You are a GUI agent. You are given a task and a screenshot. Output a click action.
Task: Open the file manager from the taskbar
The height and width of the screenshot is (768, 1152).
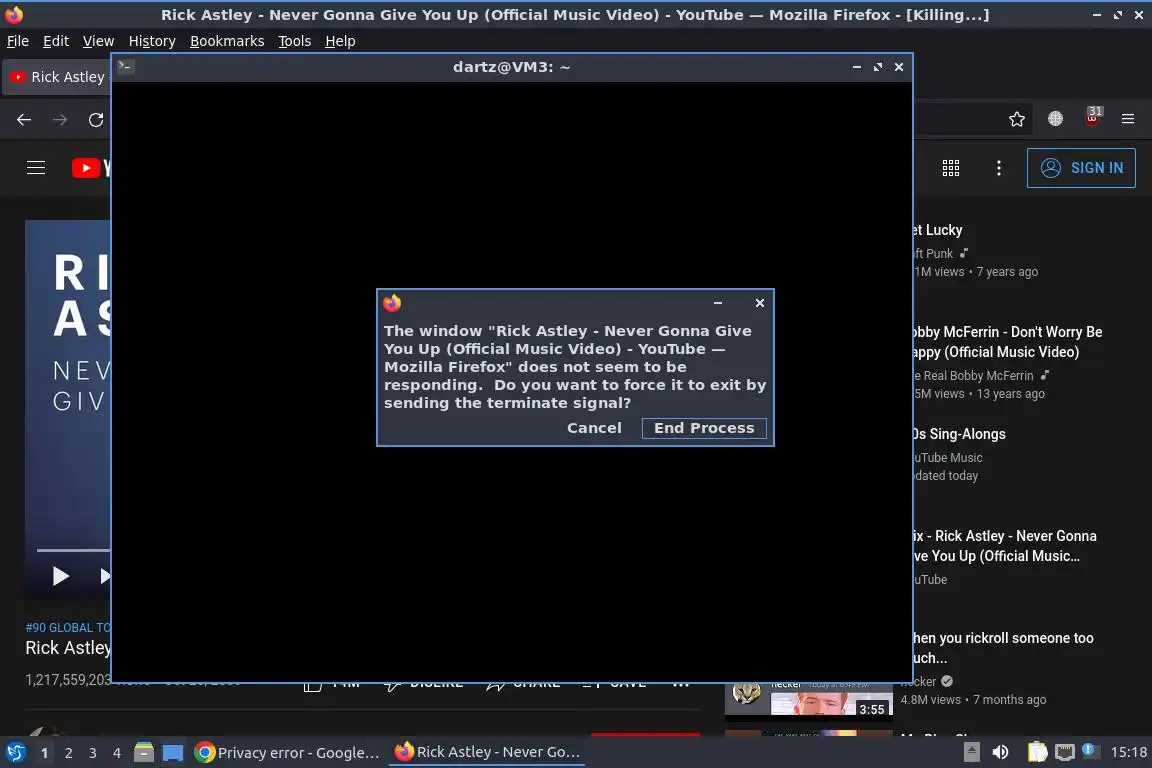144,753
